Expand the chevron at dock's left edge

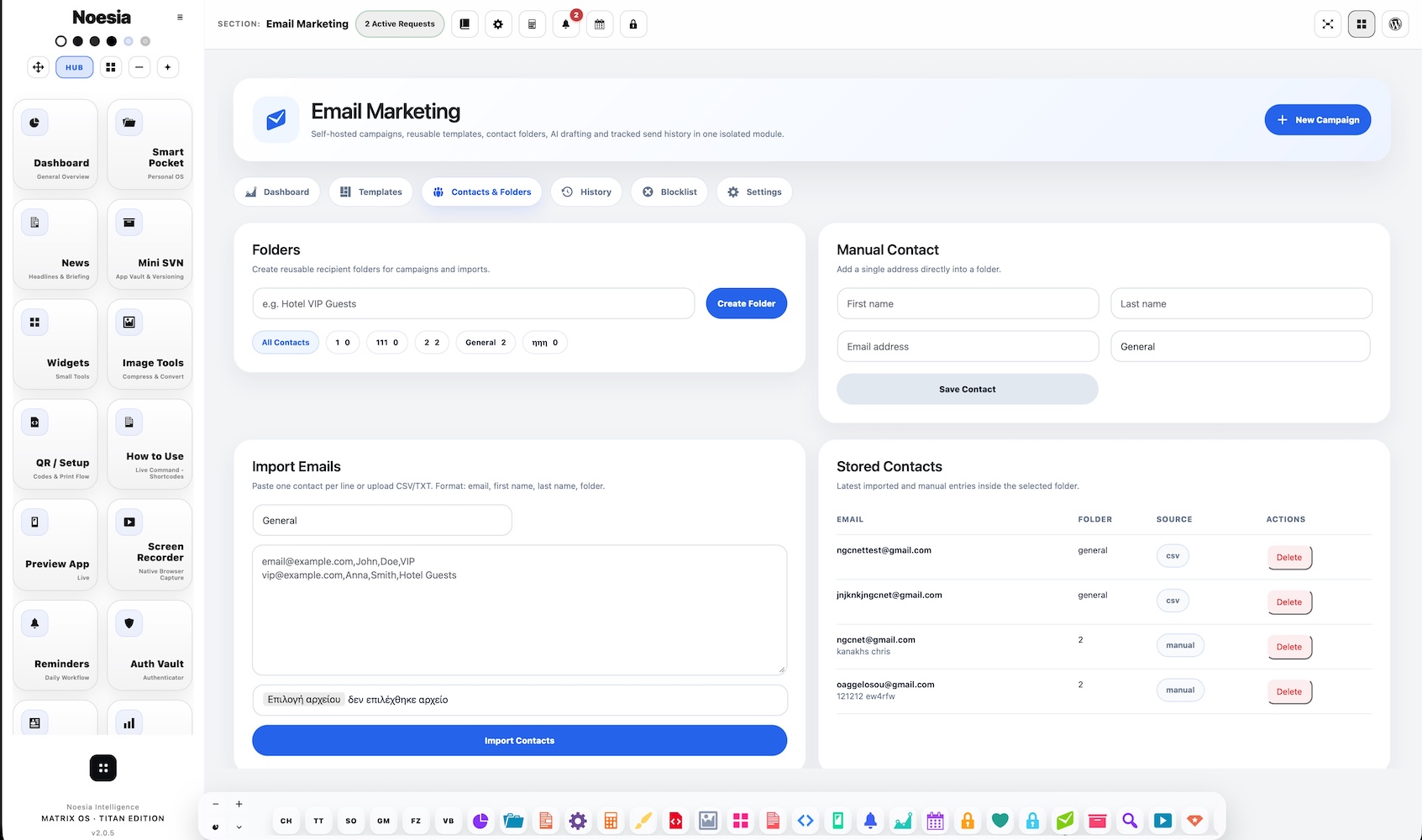coord(239,827)
